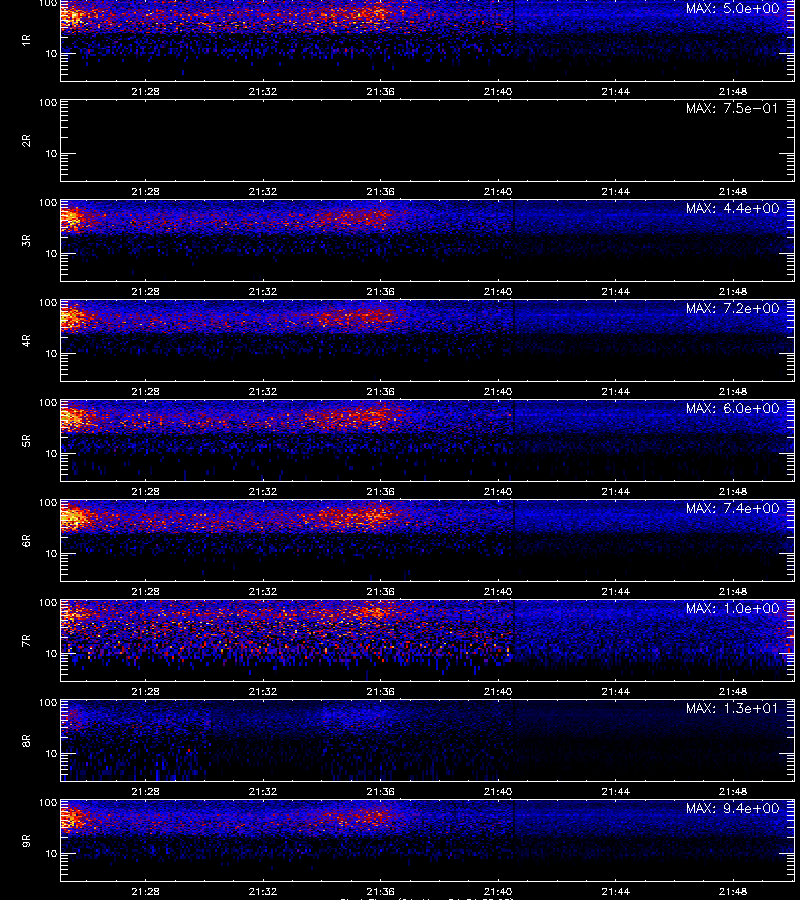Click 21:32 time label below panel 2R

coord(263,192)
